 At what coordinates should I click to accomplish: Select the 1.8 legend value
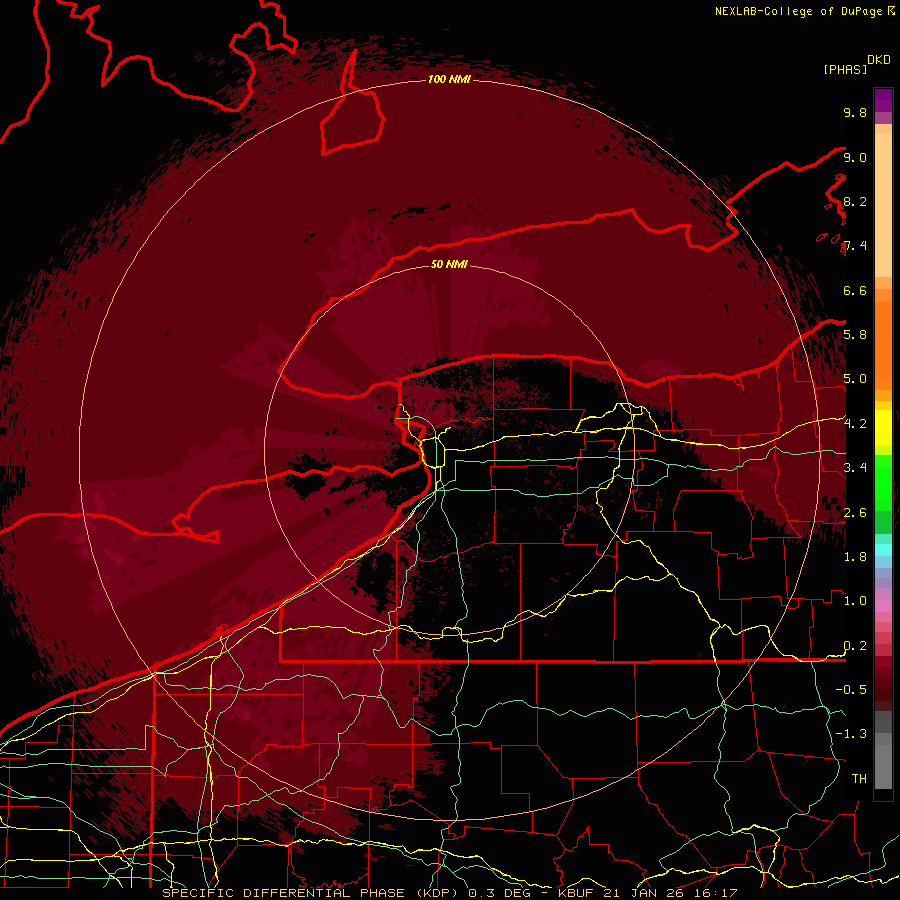point(855,557)
